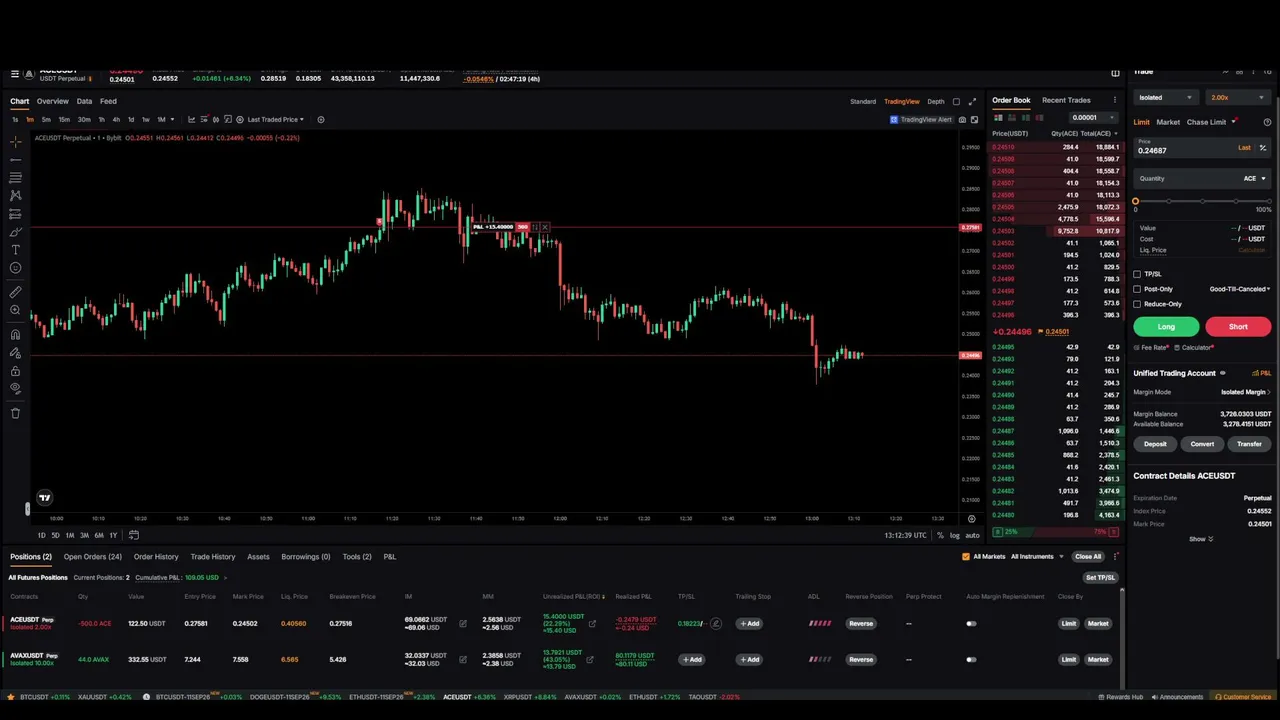Click the green Long button
Viewport: 1280px width, 720px height.
coord(1166,326)
